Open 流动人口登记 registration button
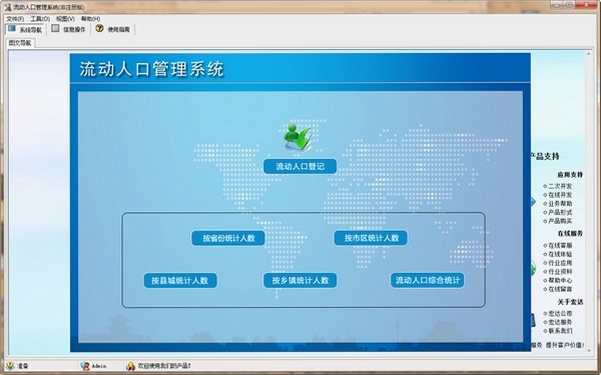Viewport: 601px width, 375px height. [x=300, y=166]
